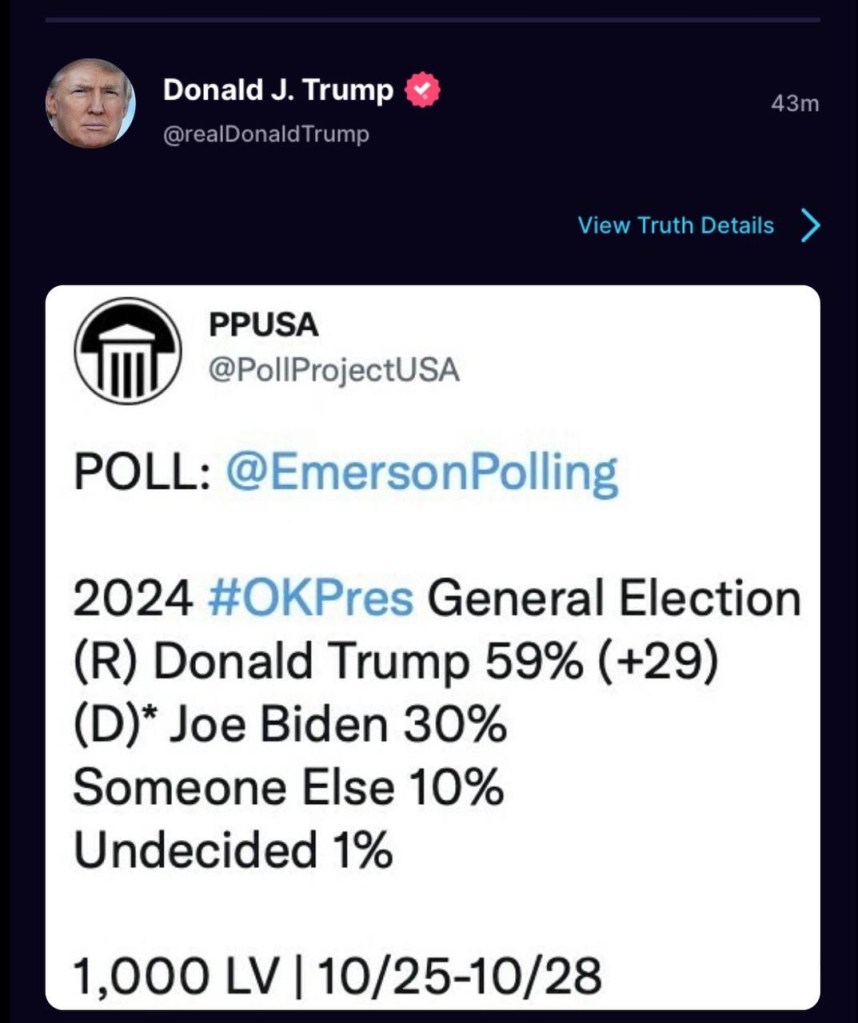Viewport: 858px width, 1023px height.
Task: Click the Someone Else 10% line
Action: [x=288, y=787]
